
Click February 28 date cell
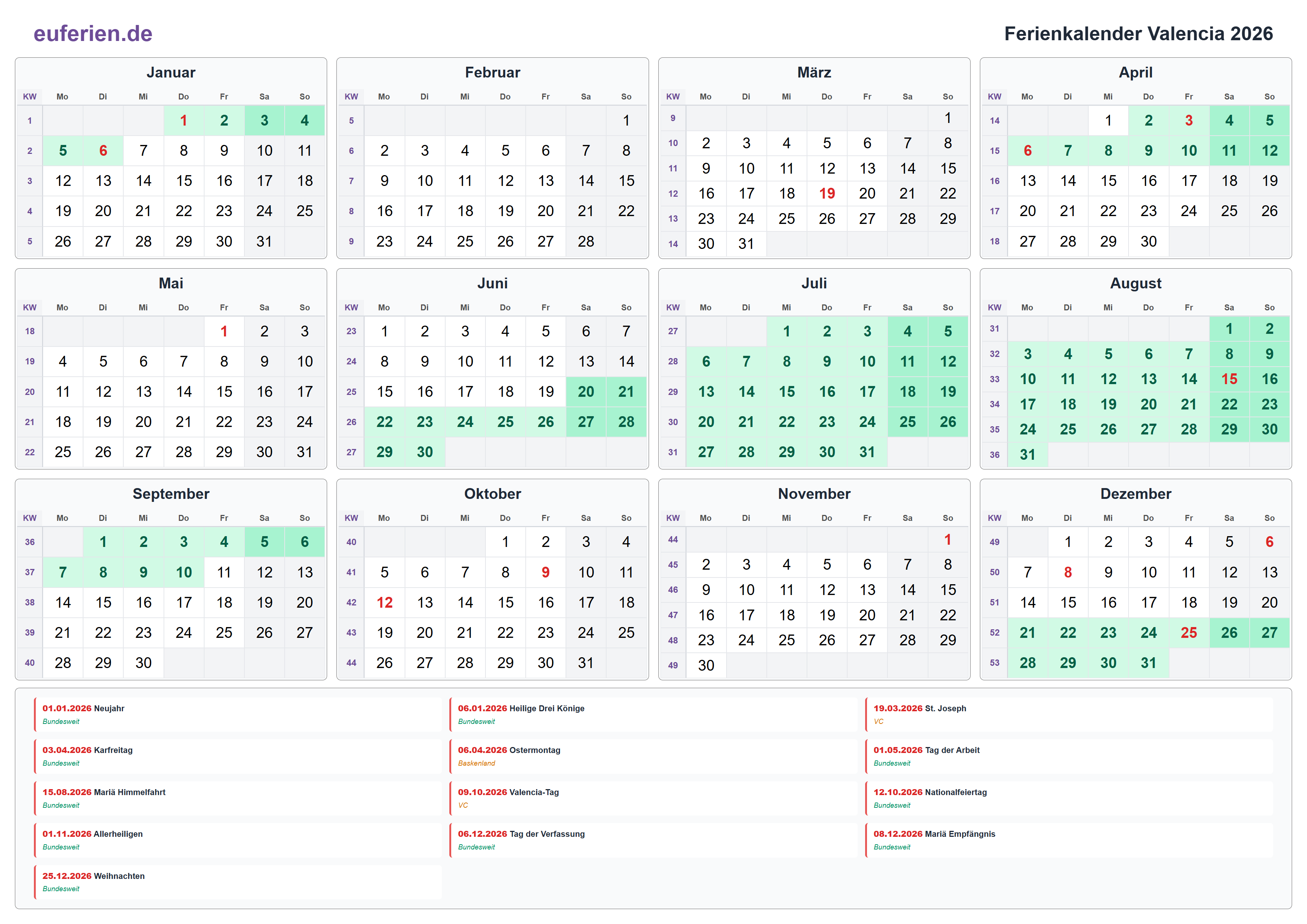coord(586,241)
